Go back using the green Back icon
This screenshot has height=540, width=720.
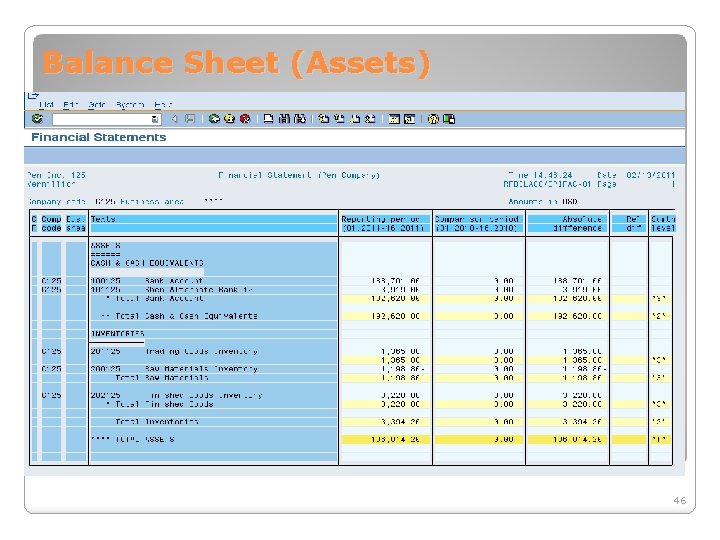[x=214, y=119]
